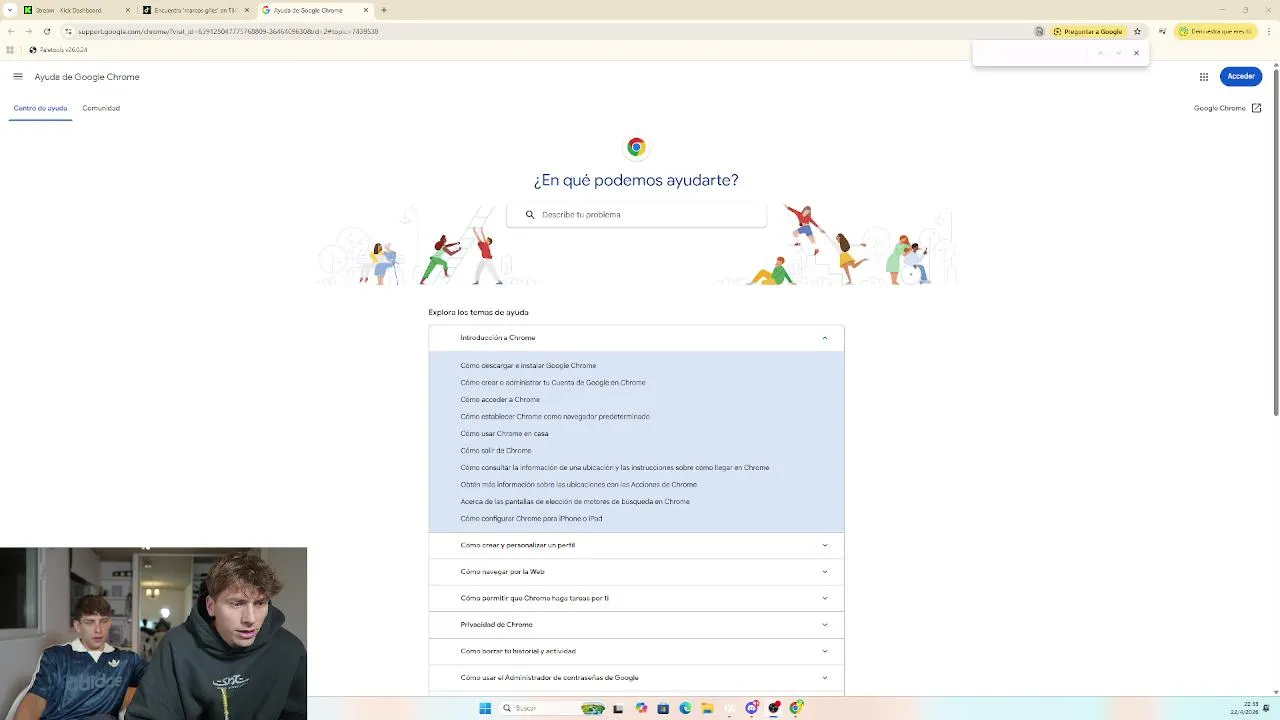Open the apps shortcut in bookmarks bar
The height and width of the screenshot is (720, 1280).
point(10,50)
